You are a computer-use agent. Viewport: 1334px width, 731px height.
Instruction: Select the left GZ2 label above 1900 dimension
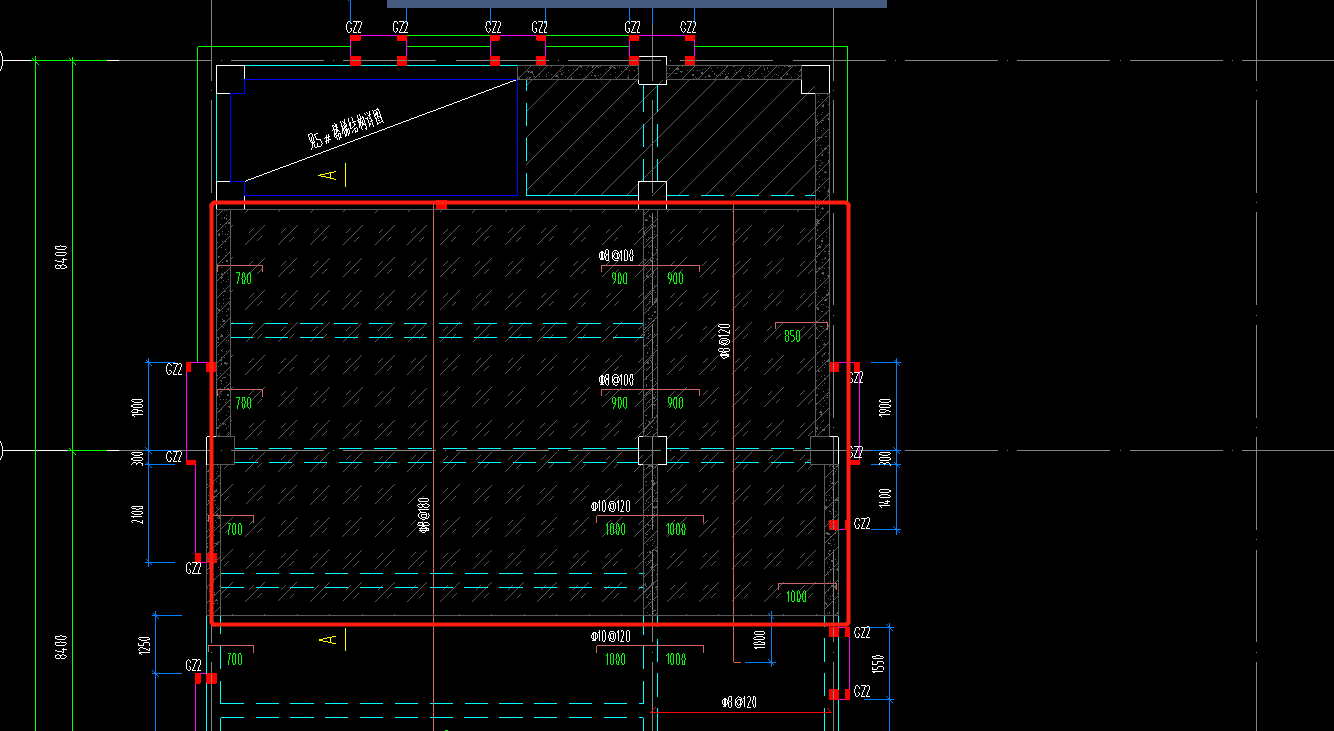tap(174, 369)
